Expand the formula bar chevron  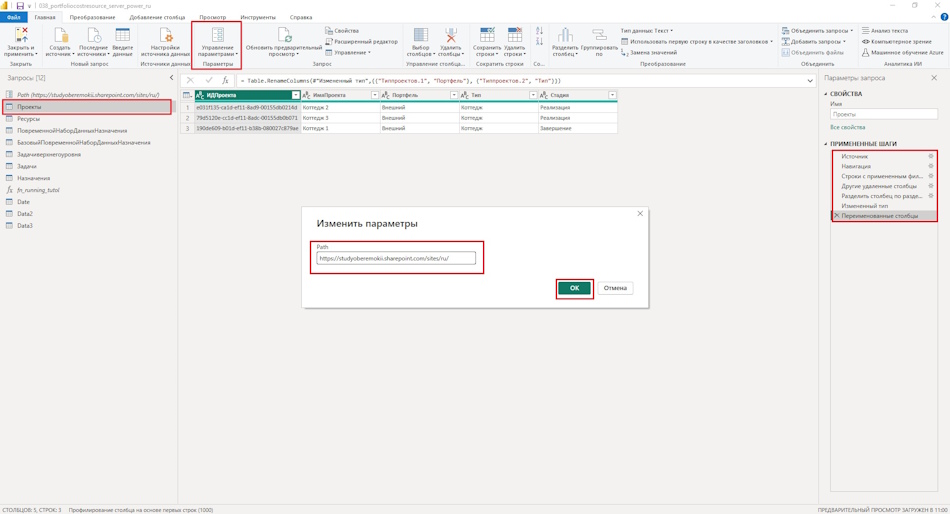tap(810, 81)
